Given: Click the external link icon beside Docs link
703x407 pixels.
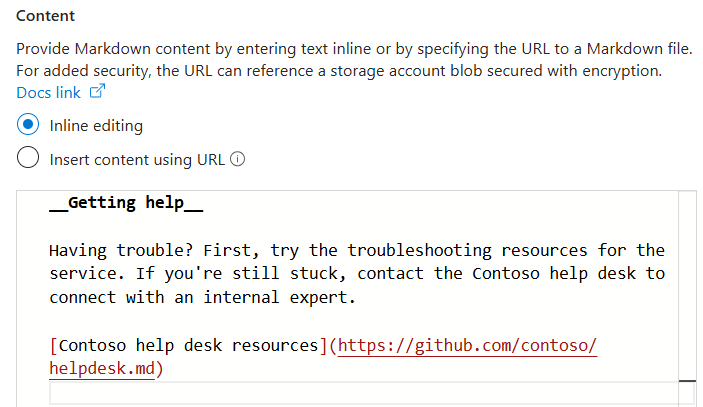Looking at the screenshot, I should click(x=98, y=92).
